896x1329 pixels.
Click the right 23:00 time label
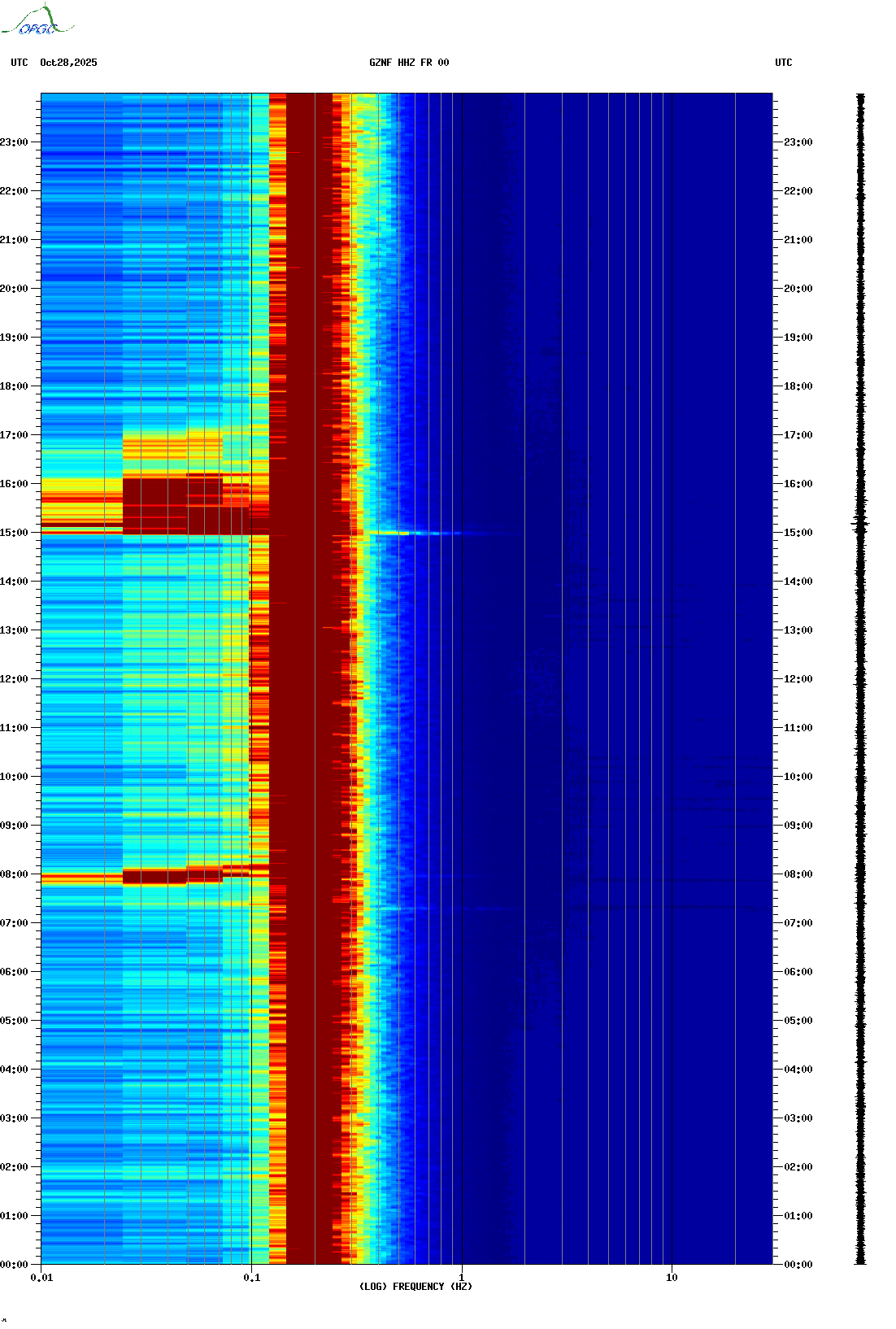pos(798,142)
